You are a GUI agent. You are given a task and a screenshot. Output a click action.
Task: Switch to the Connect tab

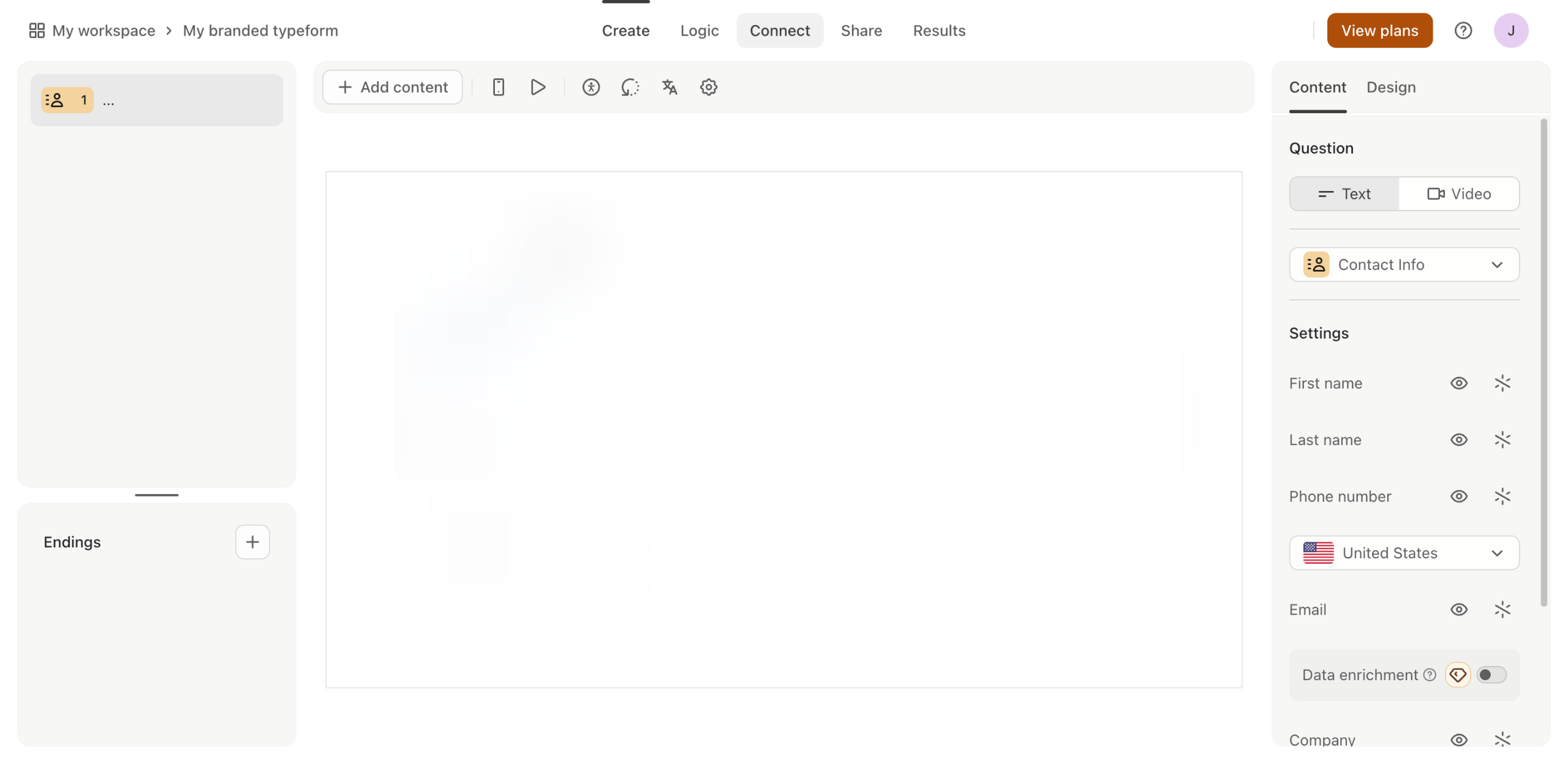point(779,30)
